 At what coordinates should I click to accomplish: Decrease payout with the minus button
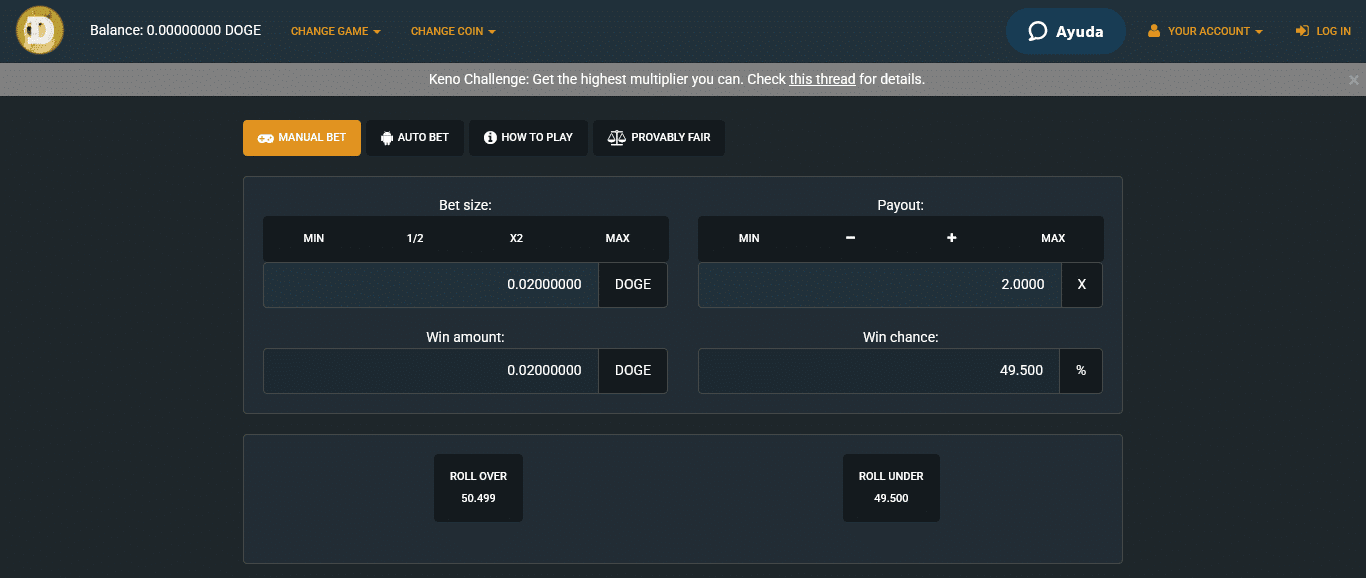[850, 238]
